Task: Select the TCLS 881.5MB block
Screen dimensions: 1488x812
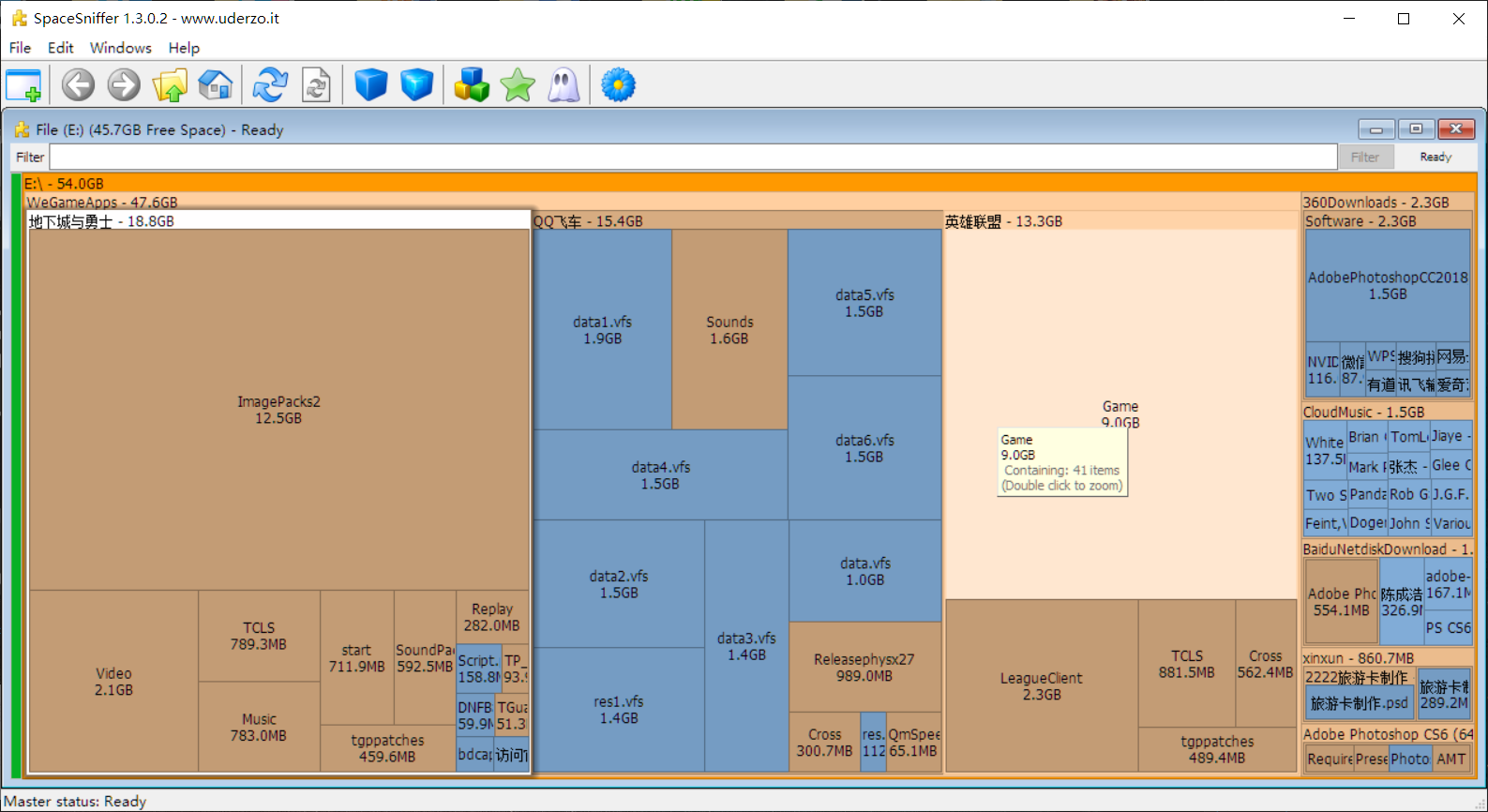Action: coord(1186,664)
